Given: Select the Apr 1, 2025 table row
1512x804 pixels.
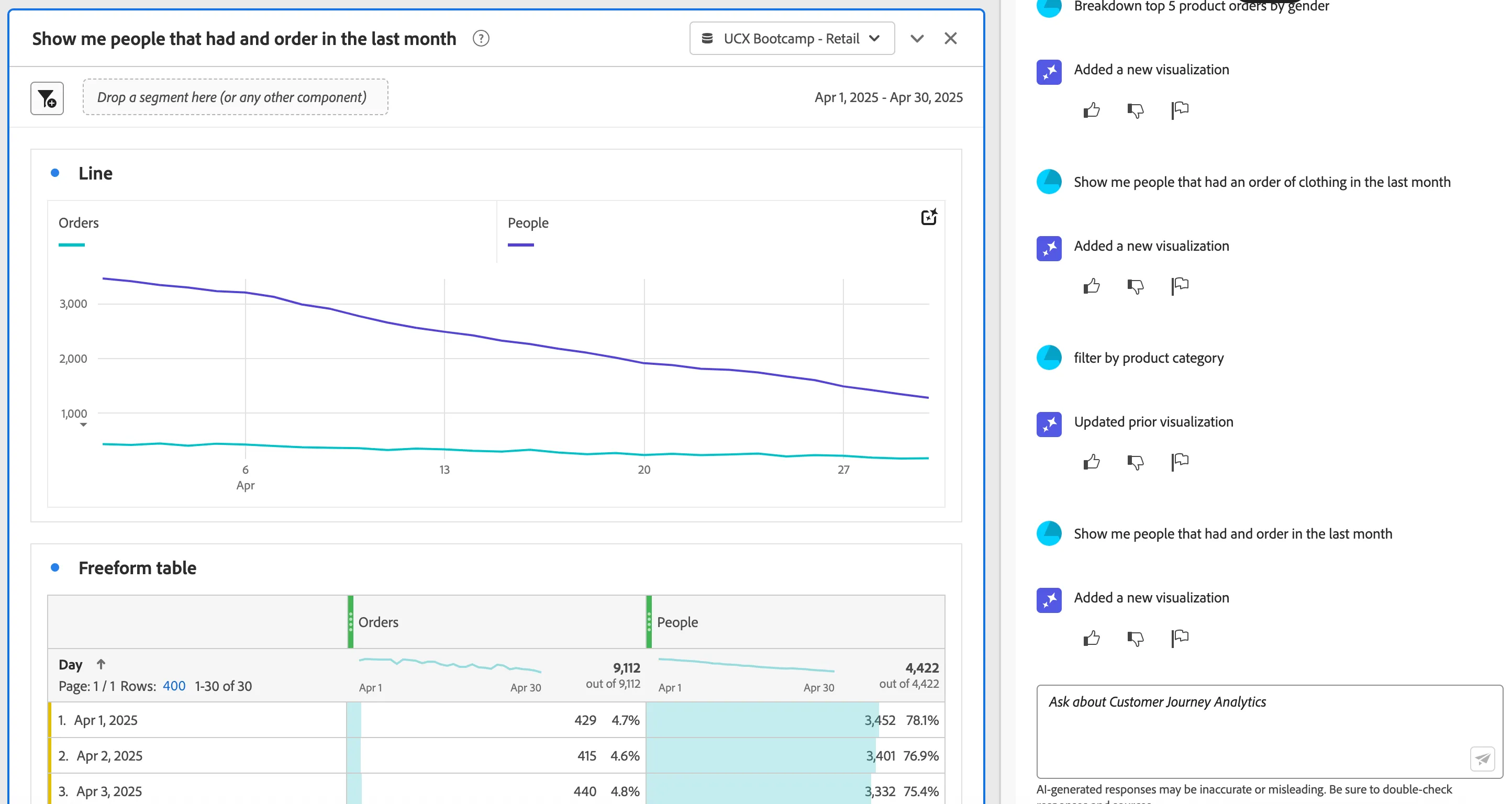Looking at the screenshot, I should point(496,720).
